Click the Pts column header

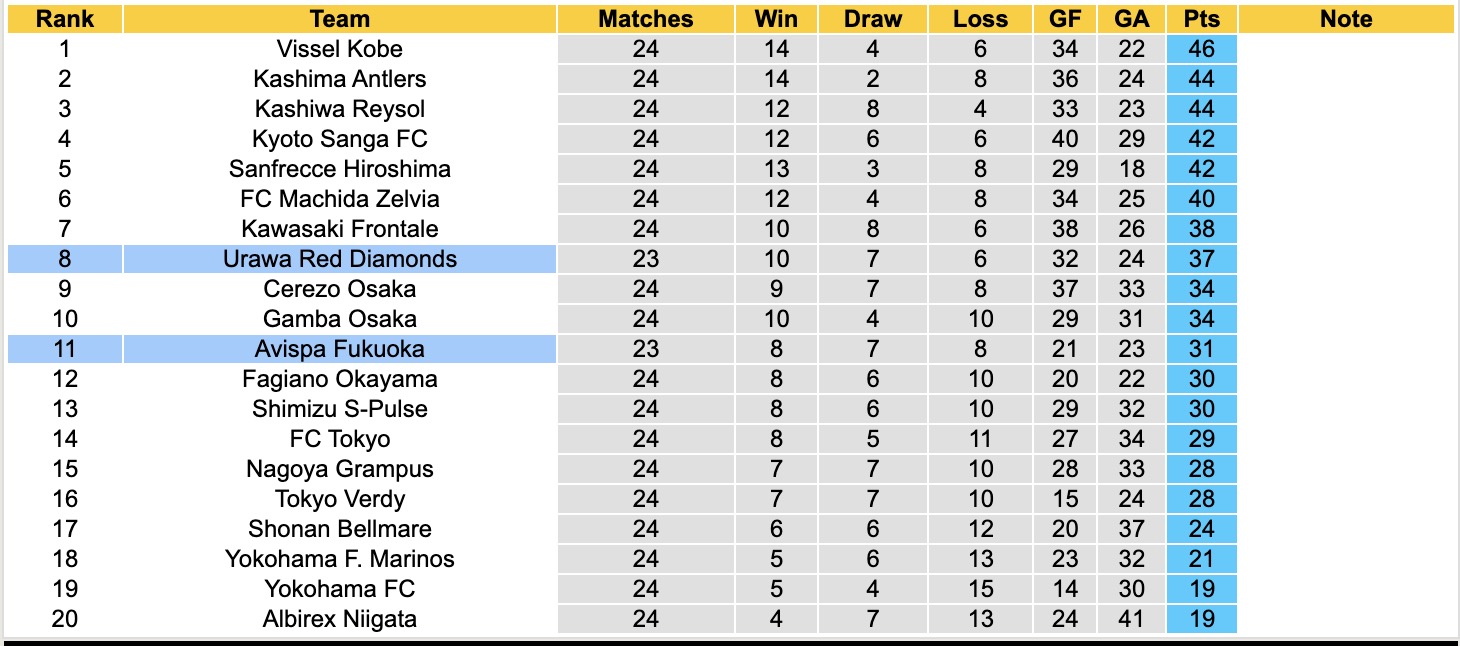pyautogui.click(x=1201, y=19)
